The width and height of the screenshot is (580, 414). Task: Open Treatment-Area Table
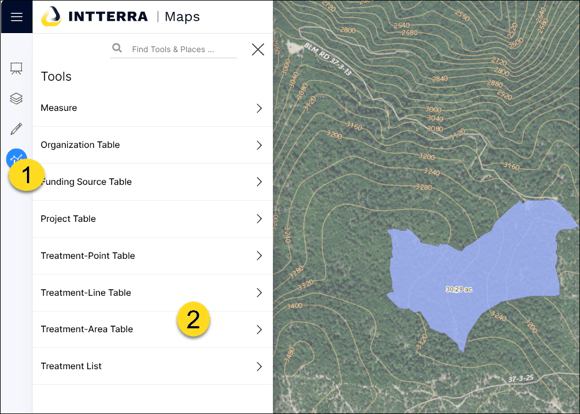(153, 329)
